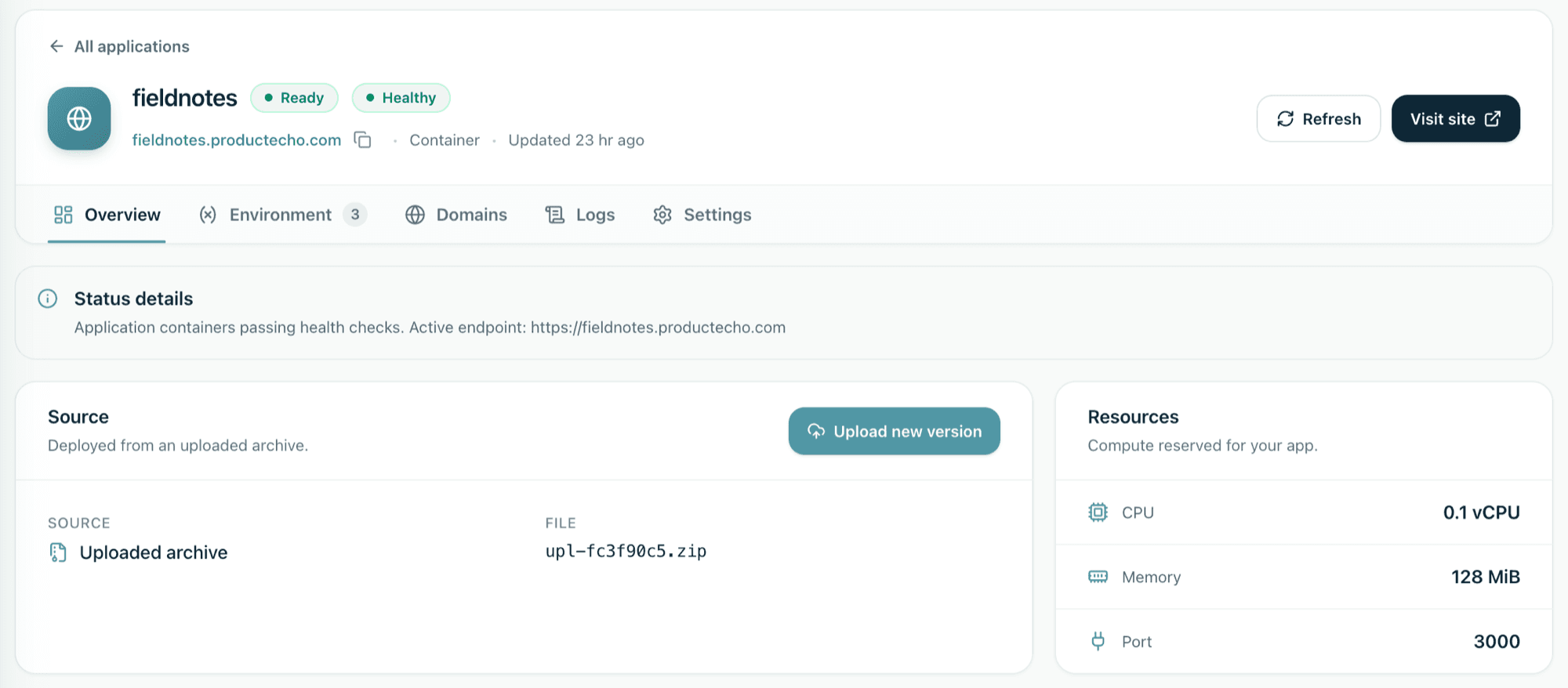Switch to the Overview tab
This screenshot has height=688, width=1568.
coord(107,215)
